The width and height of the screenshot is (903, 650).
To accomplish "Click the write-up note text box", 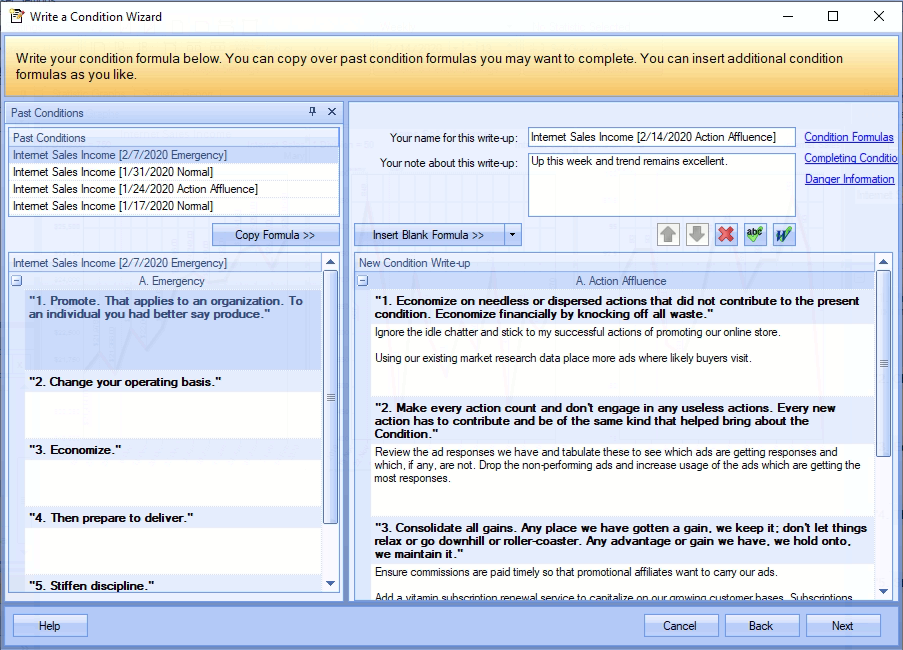I will pyautogui.click(x=661, y=184).
